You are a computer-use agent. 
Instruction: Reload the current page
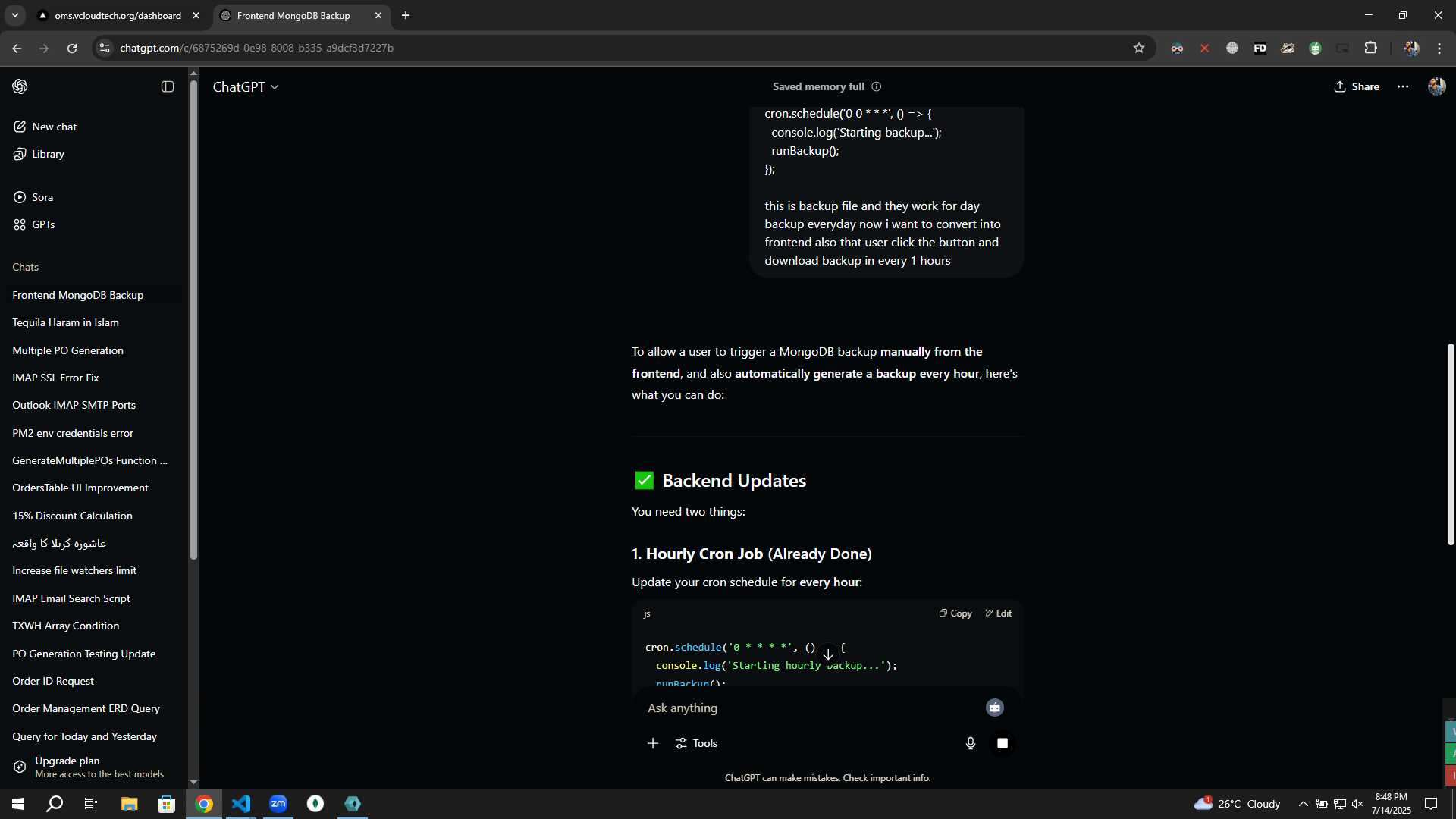pos(72,48)
